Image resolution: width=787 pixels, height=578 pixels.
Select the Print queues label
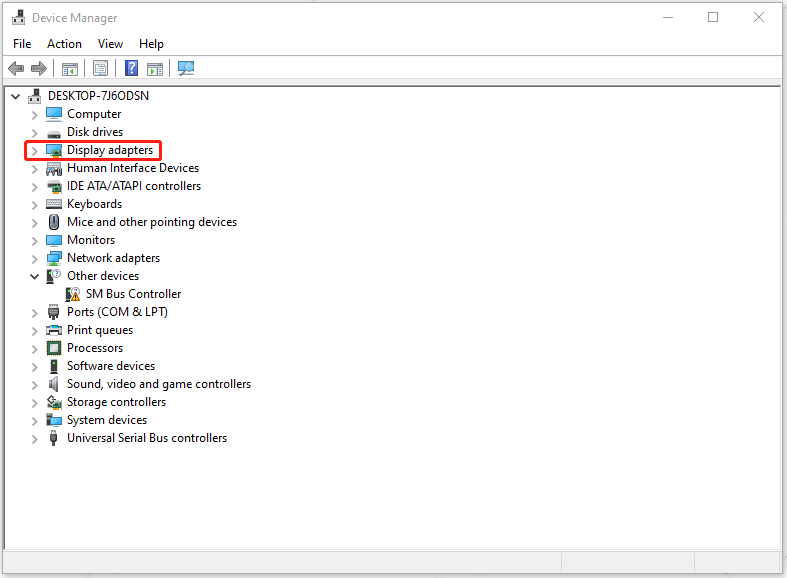100,330
